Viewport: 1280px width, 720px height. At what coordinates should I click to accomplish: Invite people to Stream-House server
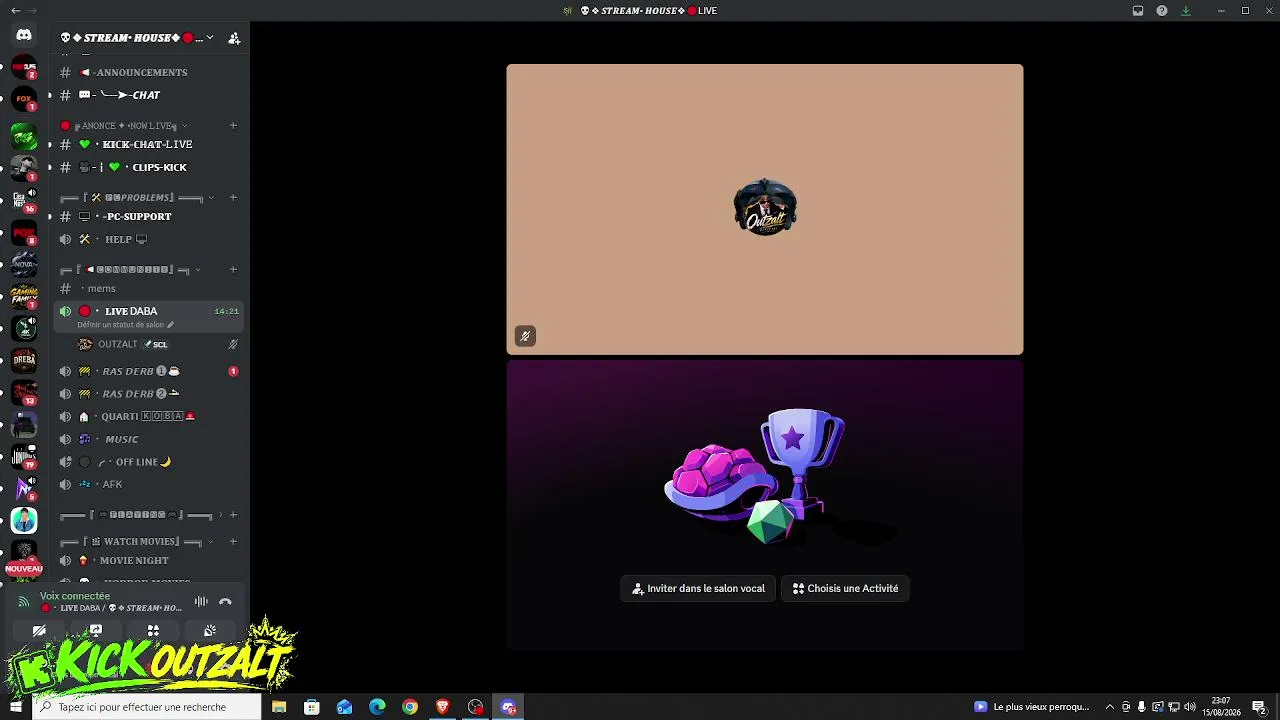tap(234, 38)
